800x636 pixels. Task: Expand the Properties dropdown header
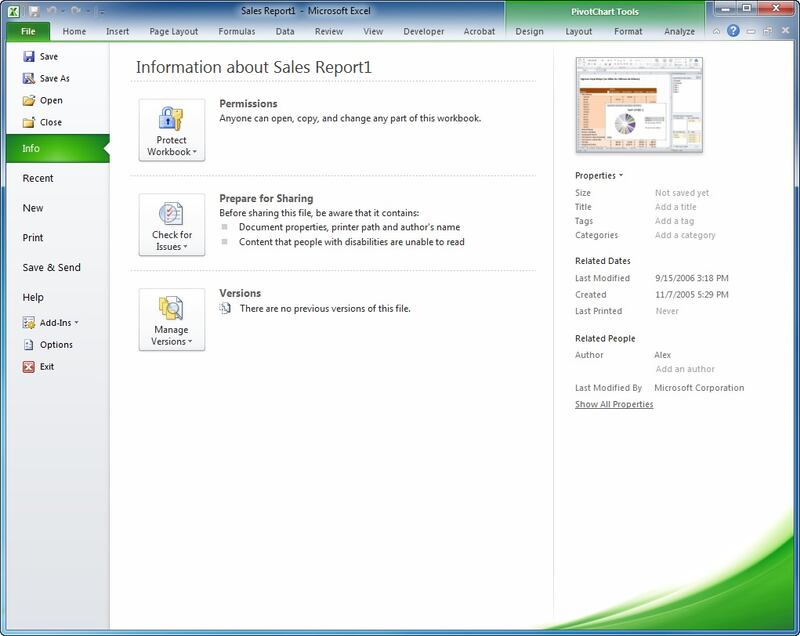pyautogui.click(x=599, y=176)
